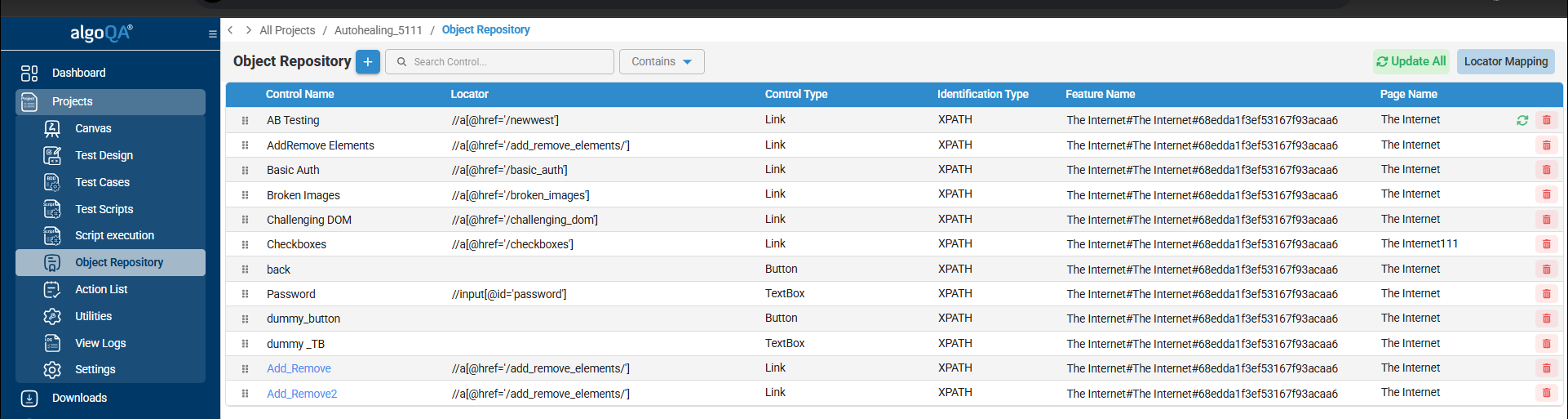This screenshot has height=419, width=1568.
Task: Delete the Password control row
Action: [1546, 294]
